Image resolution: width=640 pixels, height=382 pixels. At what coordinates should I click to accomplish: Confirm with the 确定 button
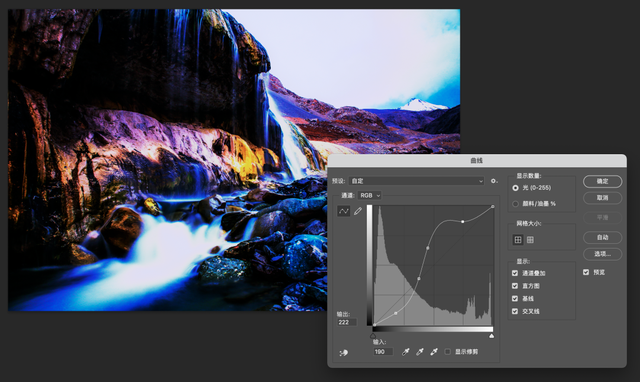point(602,181)
